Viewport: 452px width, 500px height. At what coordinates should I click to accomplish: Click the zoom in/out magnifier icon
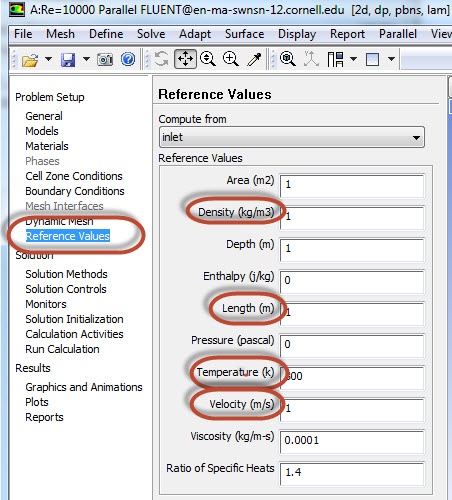click(208, 59)
